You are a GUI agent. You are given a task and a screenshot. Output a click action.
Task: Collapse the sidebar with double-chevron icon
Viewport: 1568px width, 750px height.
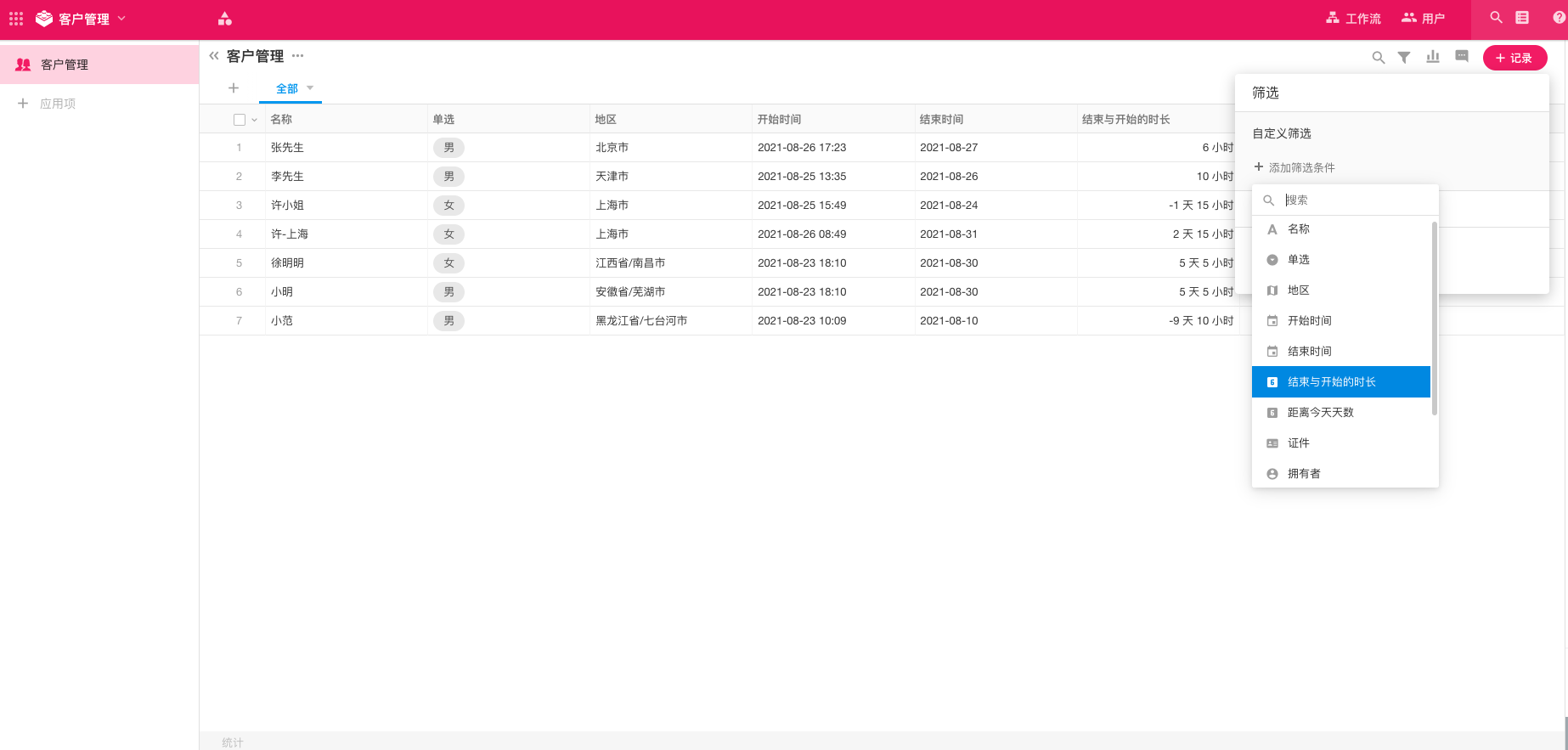[214, 56]
